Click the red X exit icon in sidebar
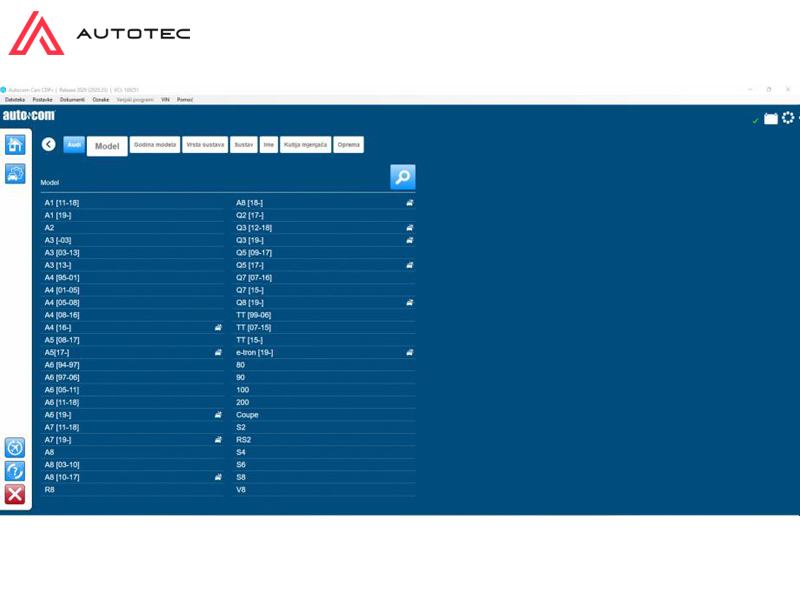The image size is (800, 600). [x=15, y=494]
